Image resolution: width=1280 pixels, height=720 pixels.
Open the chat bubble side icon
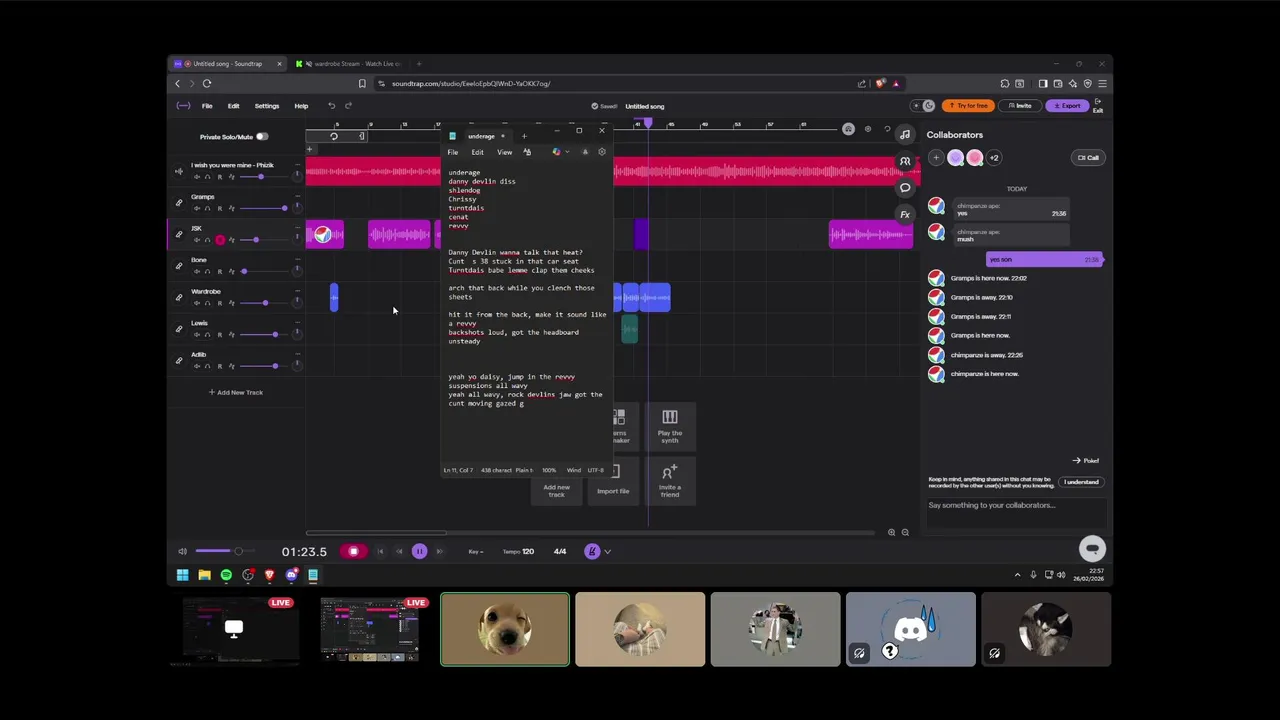click(x=905, y=188)
